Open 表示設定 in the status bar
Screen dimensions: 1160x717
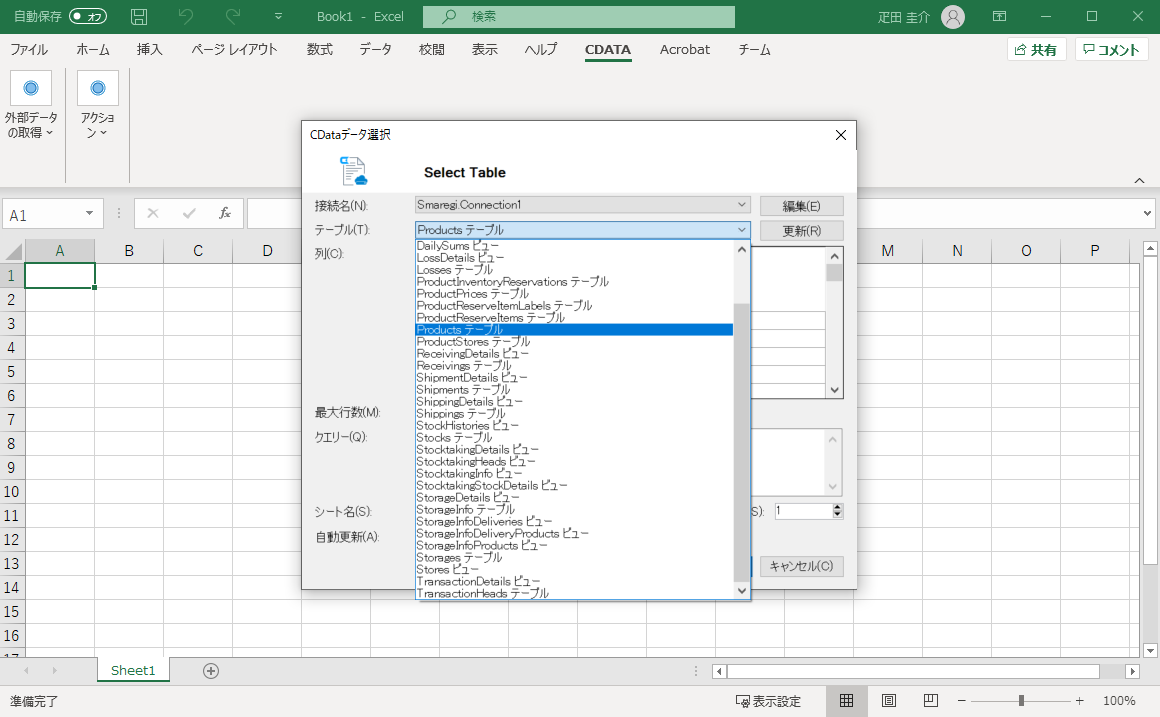[770, 700]
